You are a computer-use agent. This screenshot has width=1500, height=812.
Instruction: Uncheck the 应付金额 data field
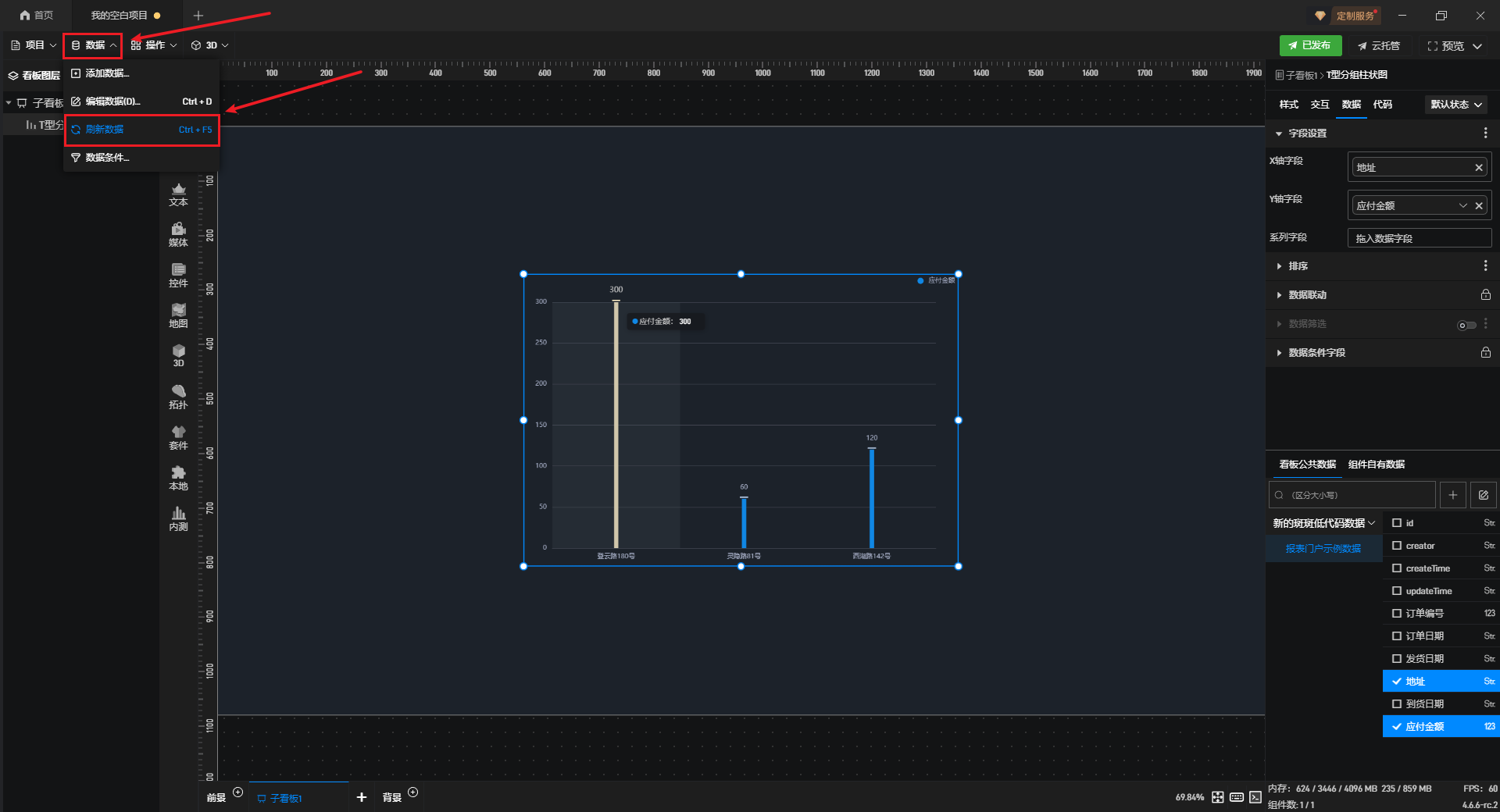click(1397, 727)
